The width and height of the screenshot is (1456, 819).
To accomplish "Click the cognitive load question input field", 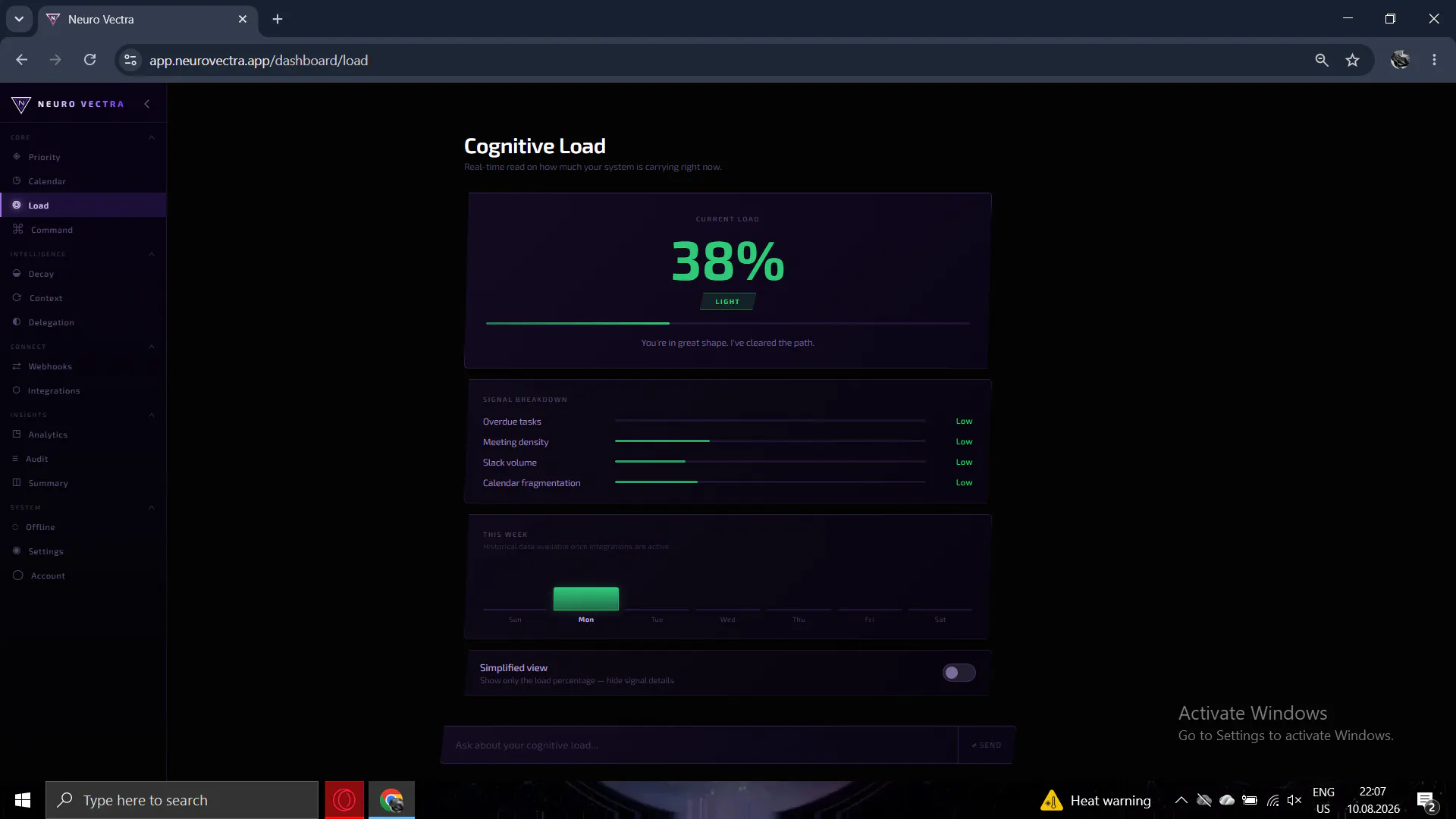I will (700, 745).
